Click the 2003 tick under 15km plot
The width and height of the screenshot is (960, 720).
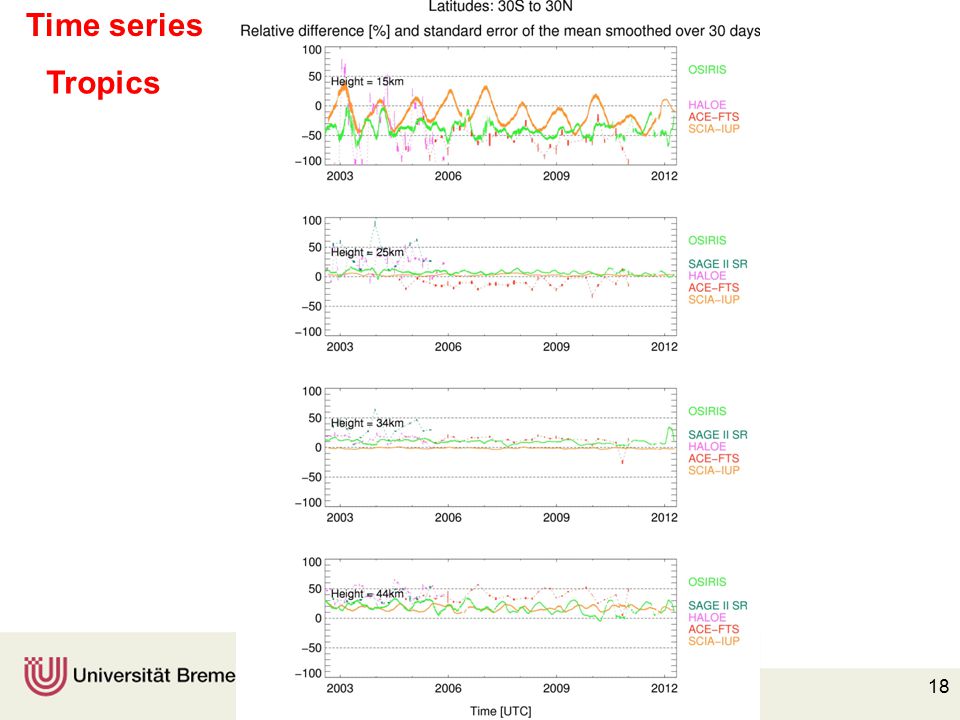(x=340, y=176)
